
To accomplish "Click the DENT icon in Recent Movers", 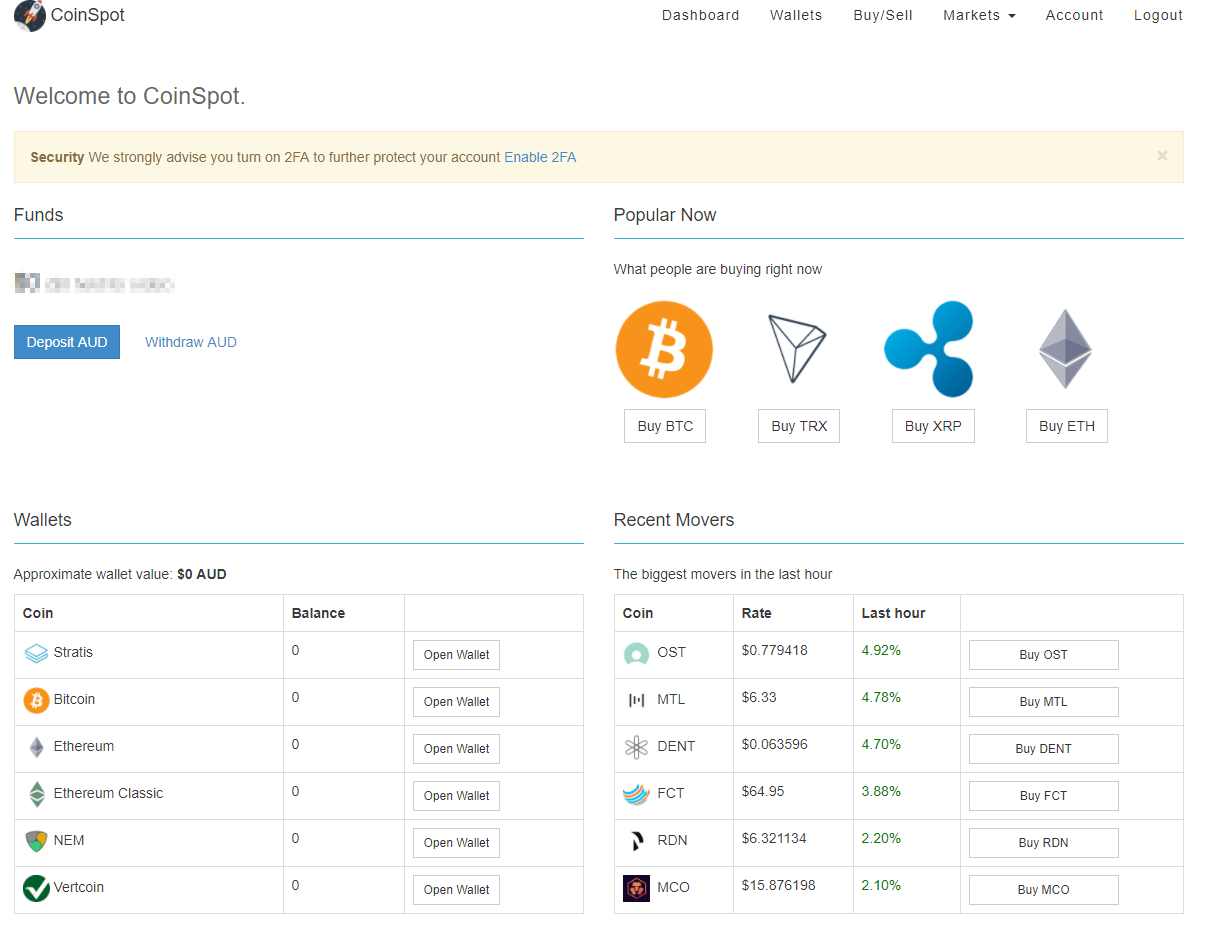I will (x=636, y=746).
